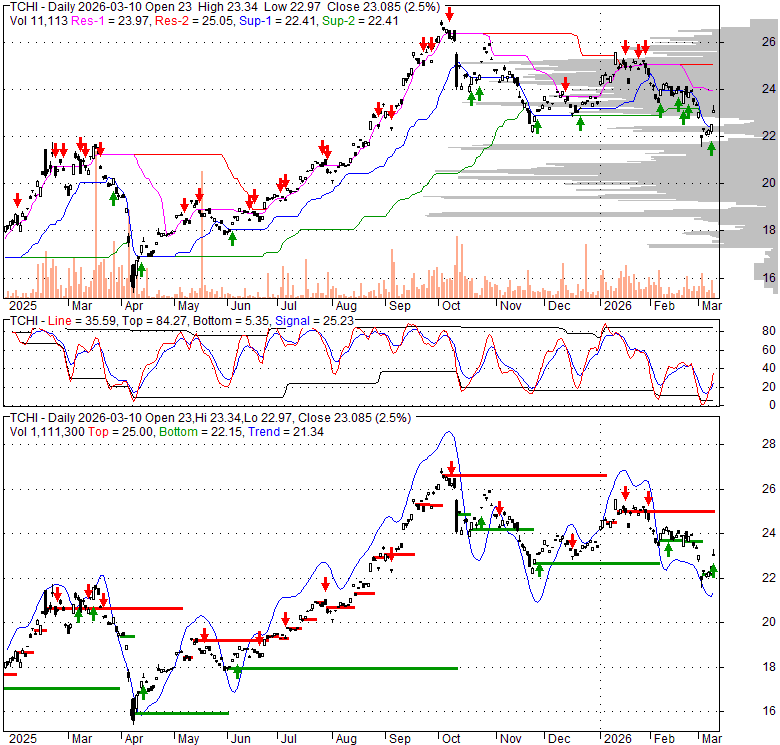Click 'May' on the bottom chart time axis
Image resolution: width=780 pixels, height=745 pixels.
[188, 738]
